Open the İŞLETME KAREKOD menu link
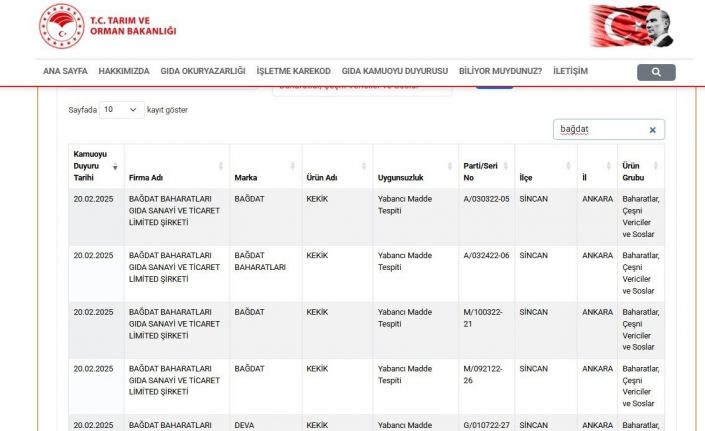This screenshot has width=705, height=431. click(x=293, y=71)
